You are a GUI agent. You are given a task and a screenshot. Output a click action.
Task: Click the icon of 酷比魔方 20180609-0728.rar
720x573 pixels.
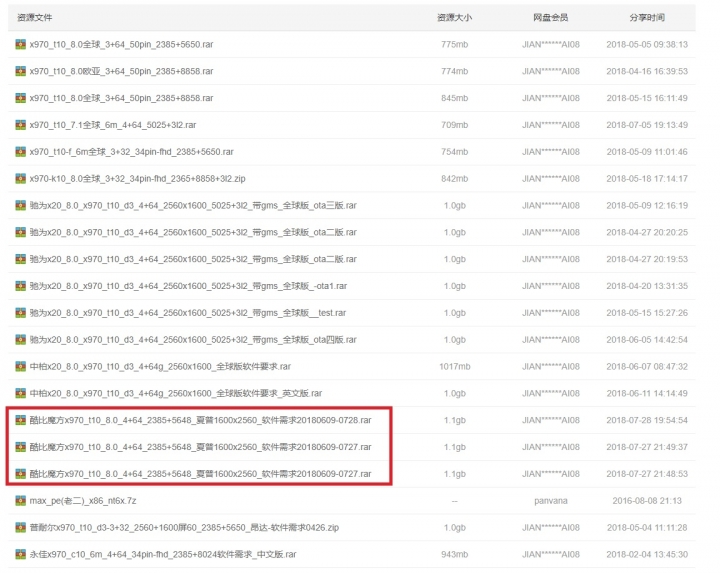[x=20, y=420]
